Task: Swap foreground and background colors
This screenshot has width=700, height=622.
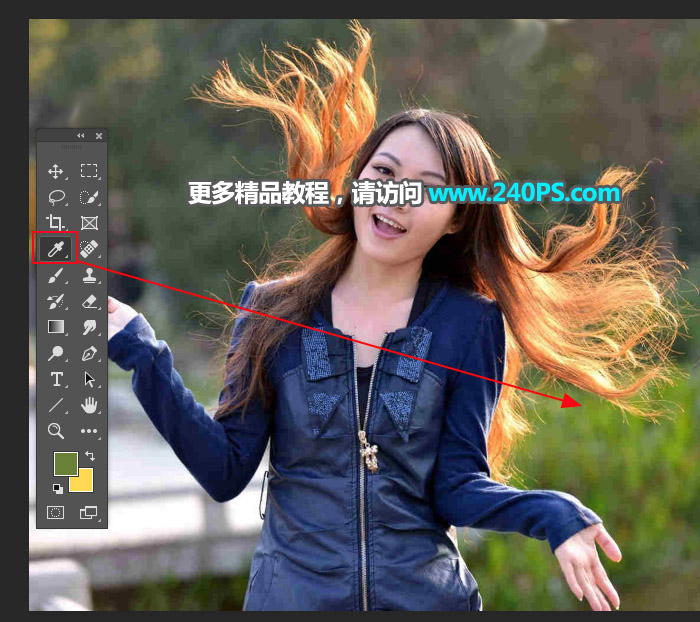Action: point(90,455)
